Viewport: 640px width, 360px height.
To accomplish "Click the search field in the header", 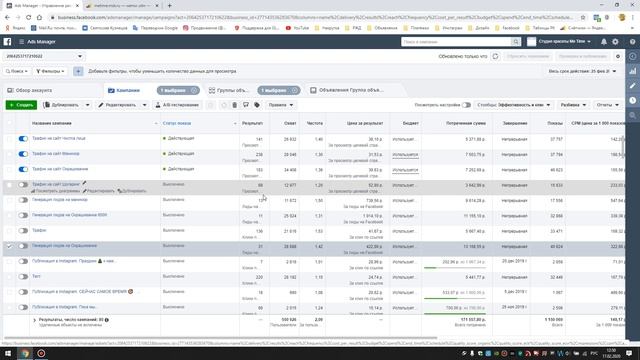I will pyautogui.click(x=456, y=42).
